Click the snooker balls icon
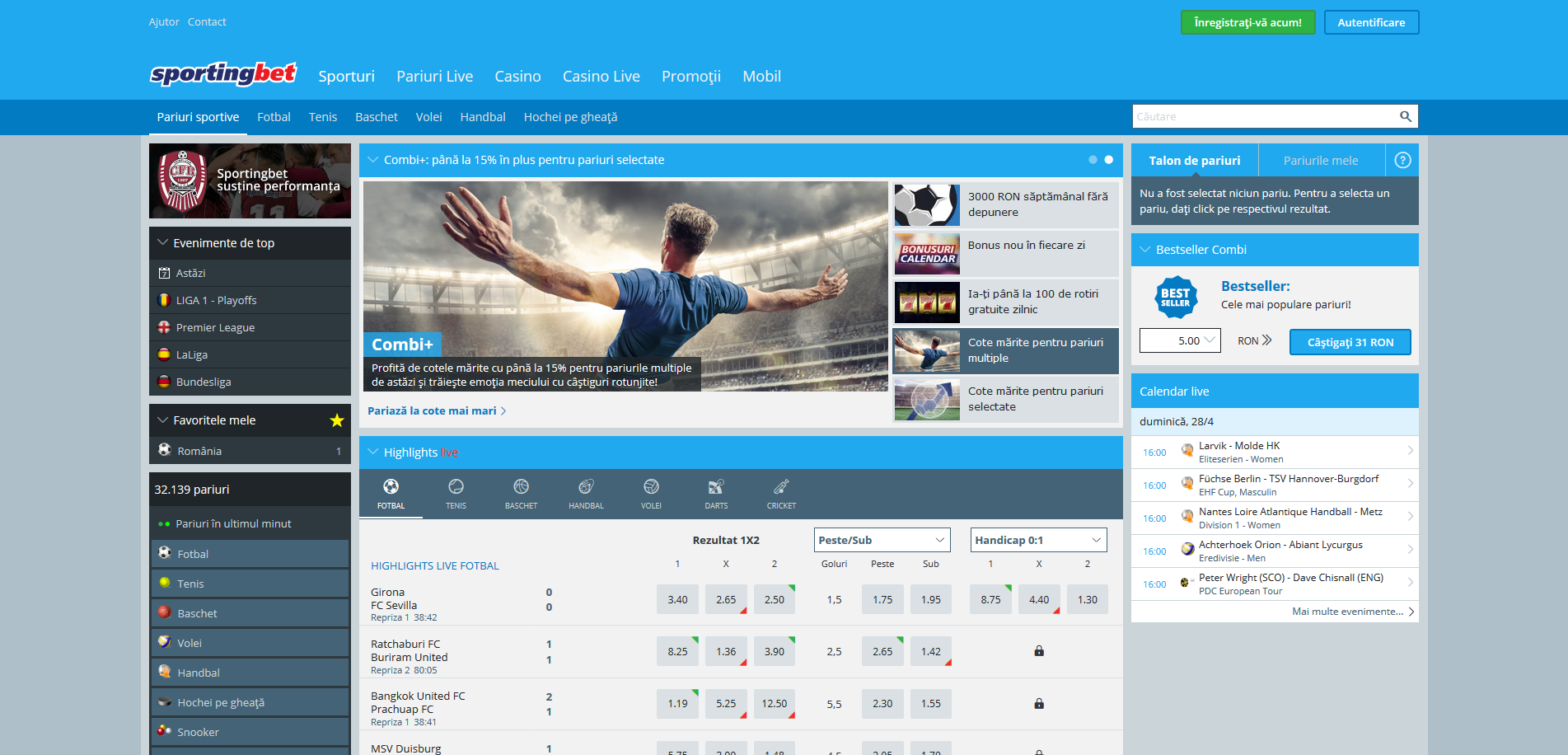Image resolution: width=1568 pixels, height=755 pixels. pos(165,731)
